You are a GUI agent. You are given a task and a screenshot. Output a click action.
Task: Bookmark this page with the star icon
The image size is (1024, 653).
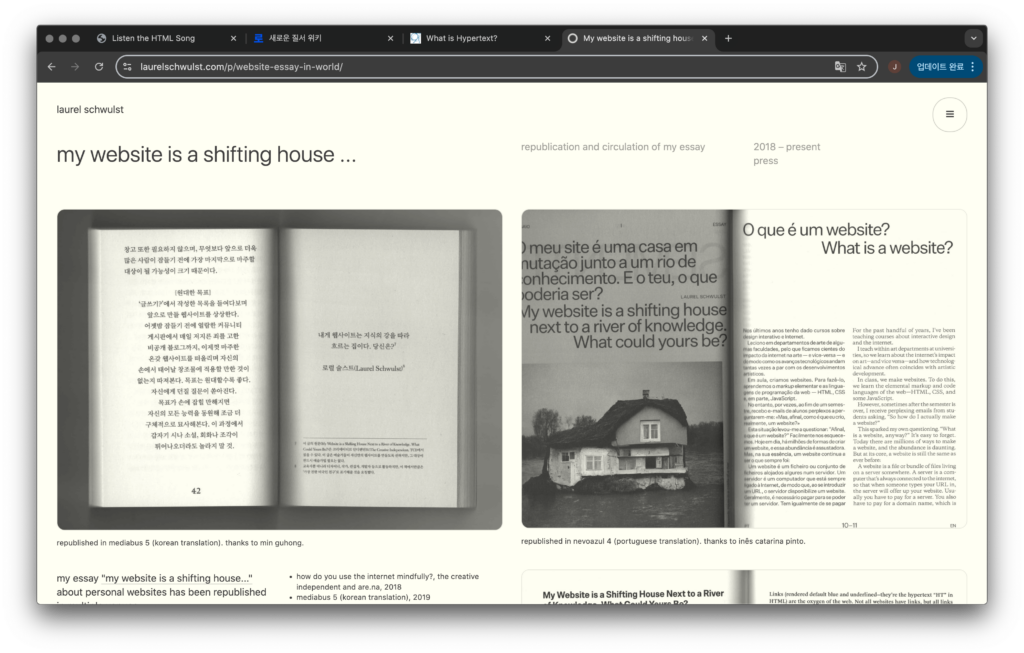[x=861, y=67]
